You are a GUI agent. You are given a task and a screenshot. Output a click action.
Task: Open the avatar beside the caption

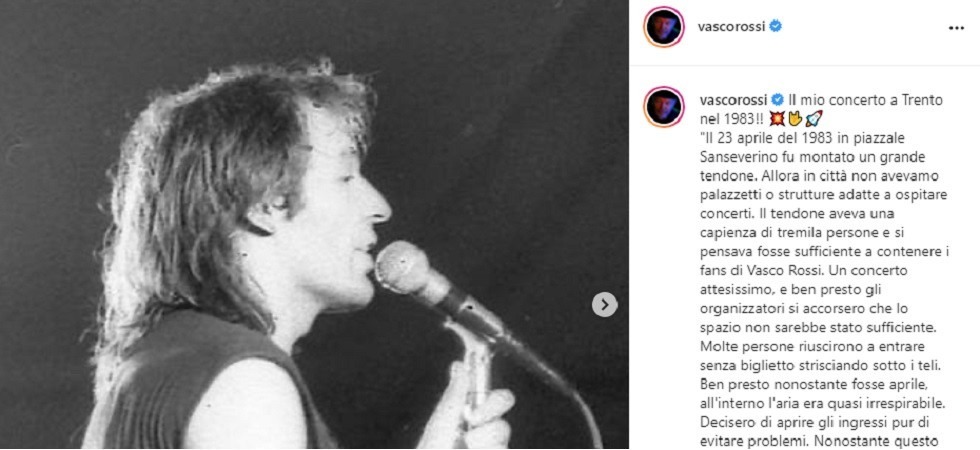[664, 107]
